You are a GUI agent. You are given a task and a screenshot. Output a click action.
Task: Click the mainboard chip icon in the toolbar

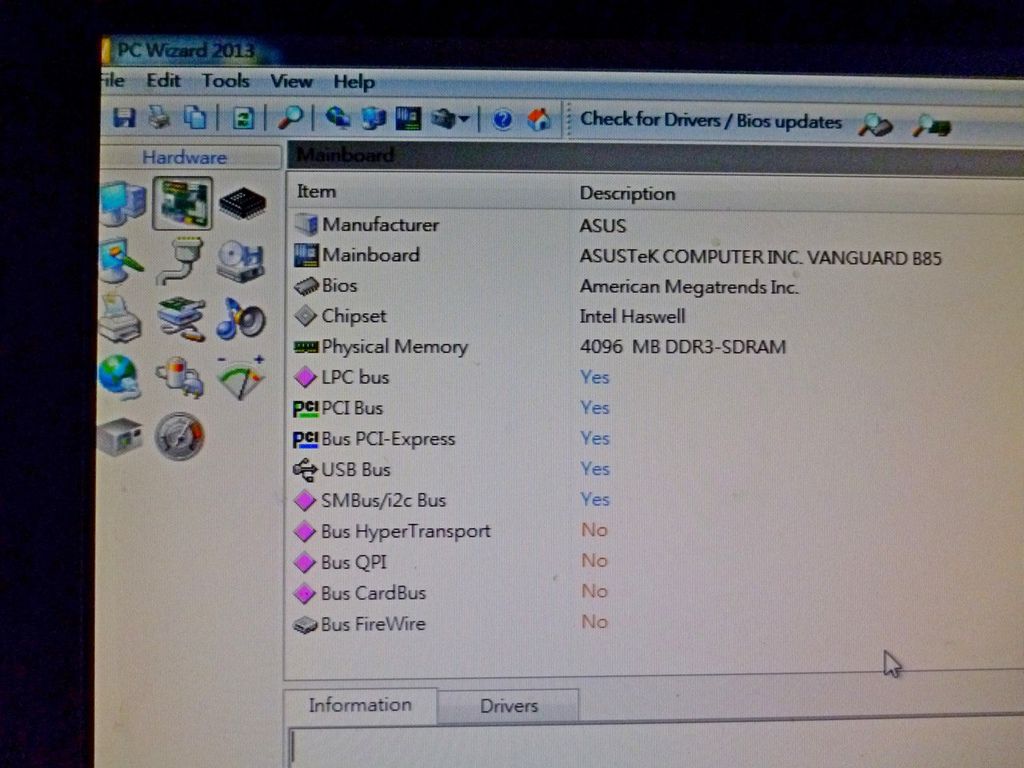[x=408, y=119]
